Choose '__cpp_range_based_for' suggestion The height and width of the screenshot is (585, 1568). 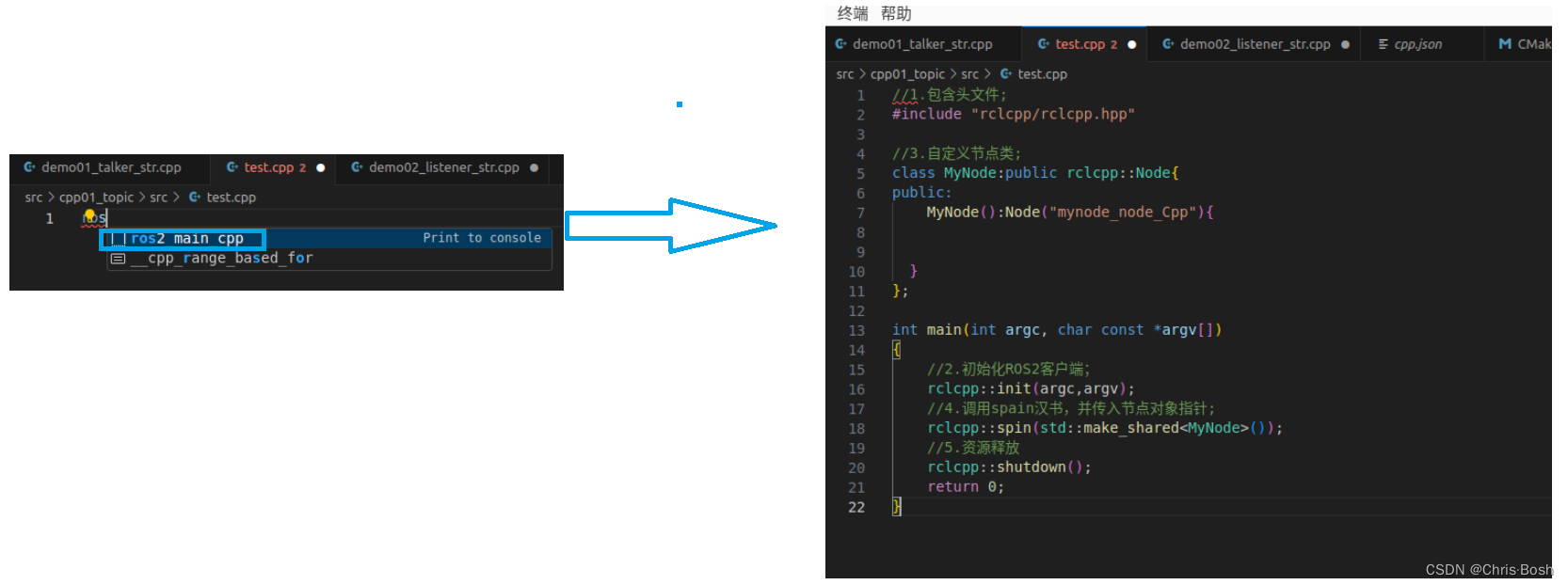pos(329,259)
